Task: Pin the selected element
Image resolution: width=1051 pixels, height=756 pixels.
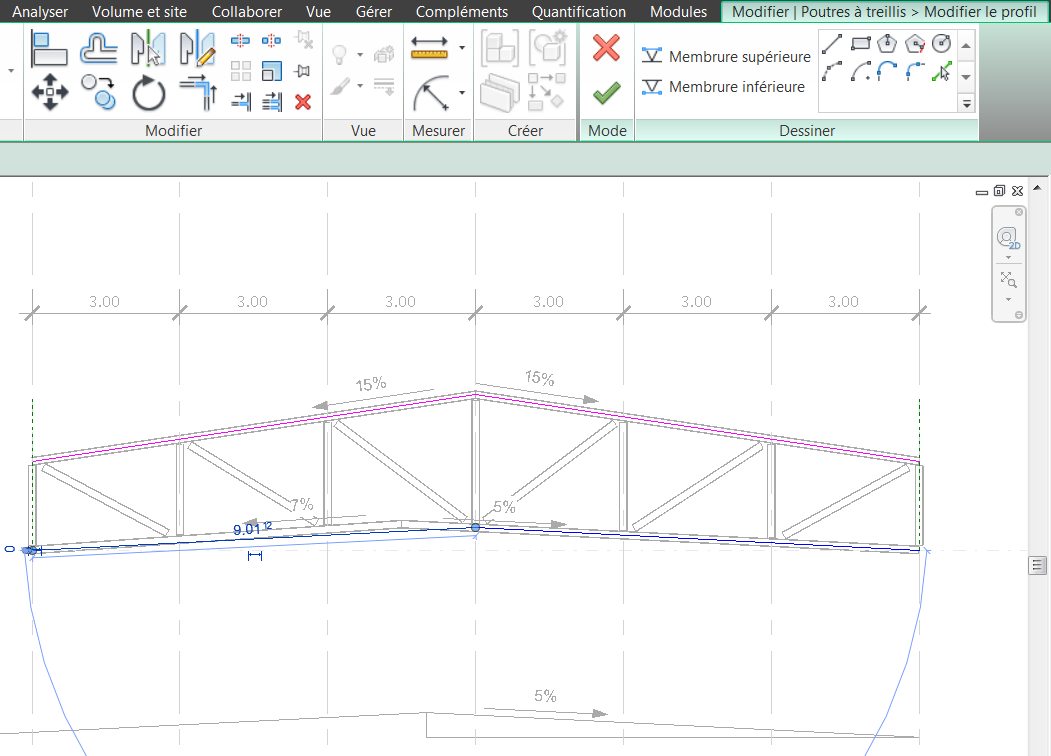Action: point(300,69)
